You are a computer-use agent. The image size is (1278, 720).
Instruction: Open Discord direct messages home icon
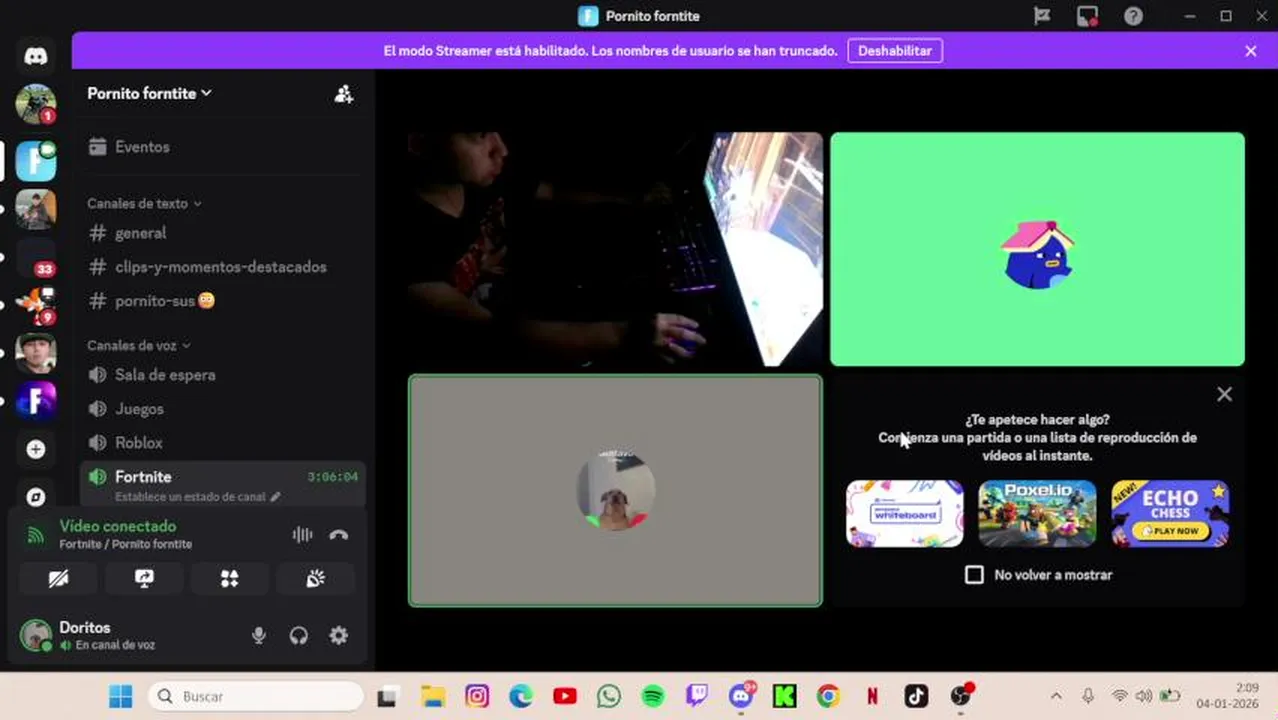coord(36,56)
